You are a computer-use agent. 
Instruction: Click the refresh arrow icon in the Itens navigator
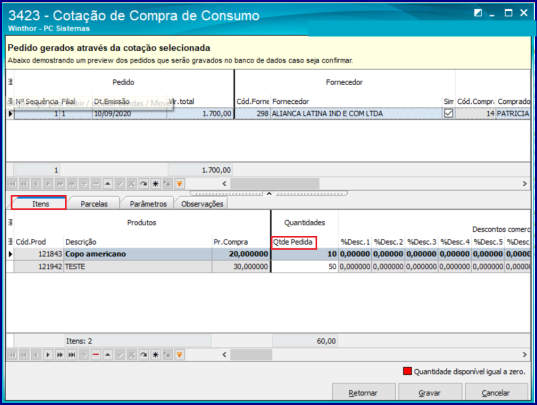point(143,355)
